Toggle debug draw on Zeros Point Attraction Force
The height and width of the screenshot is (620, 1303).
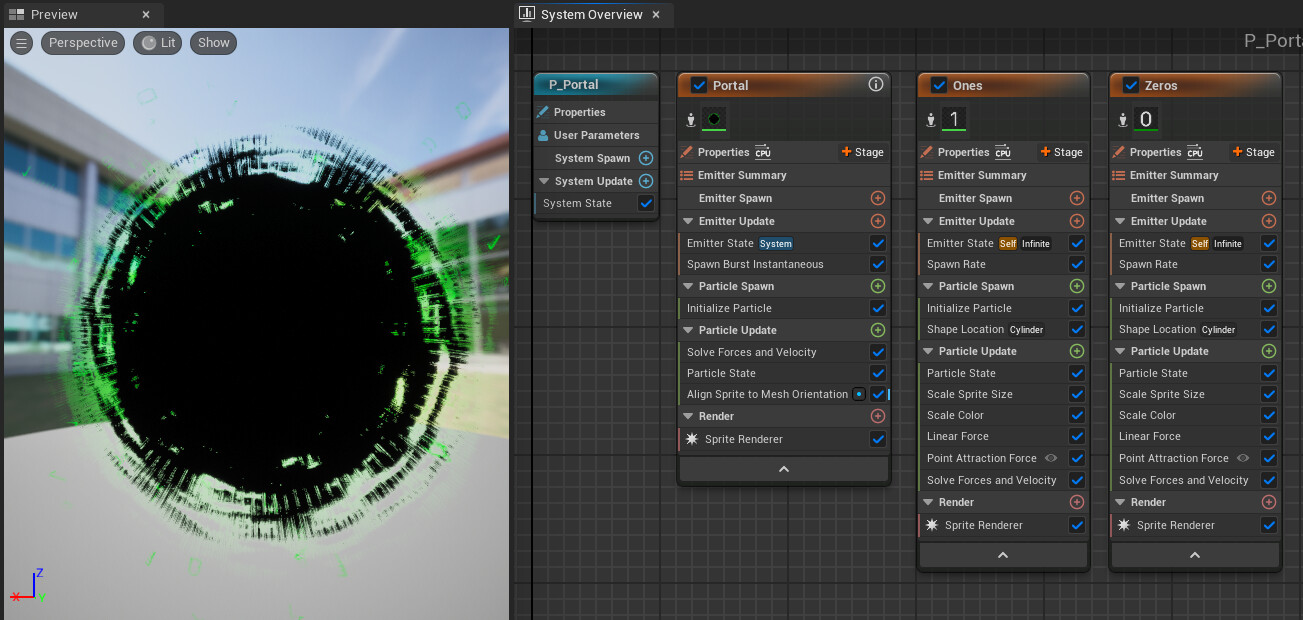pos(1243,458)
